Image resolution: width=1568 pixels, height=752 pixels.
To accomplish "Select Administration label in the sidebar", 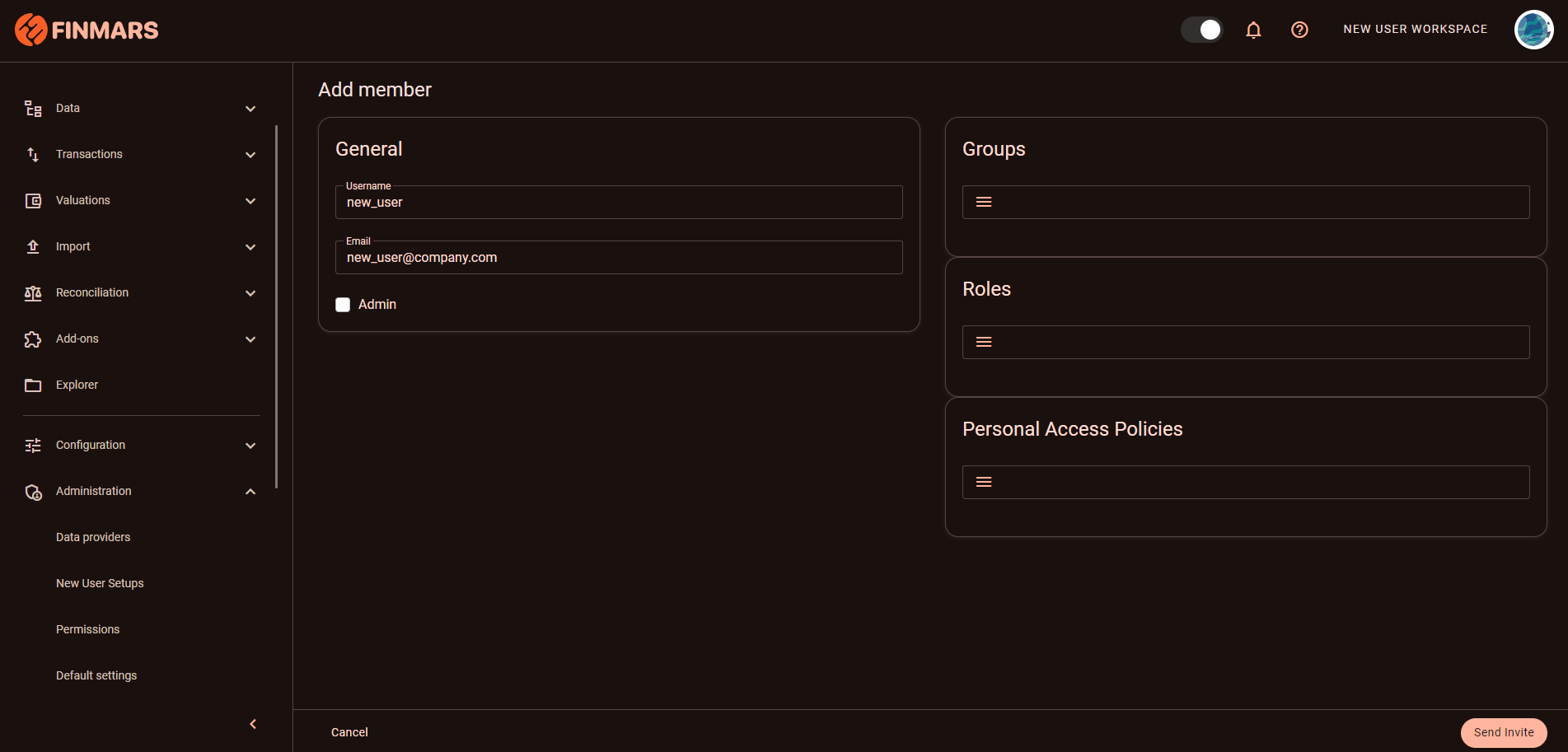I will click(94, 491).
